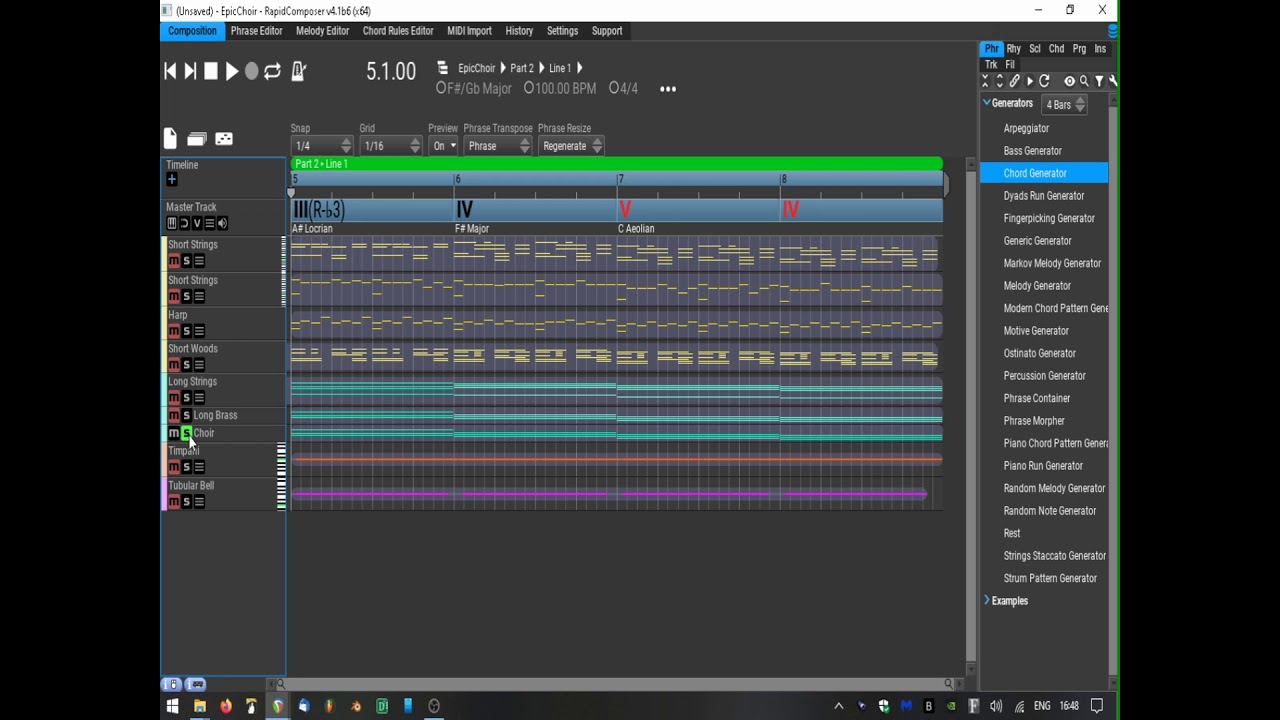Screen dimensions: 1280x720
Task: Collapse the Generators tree section
Action: tap(987, 103)
